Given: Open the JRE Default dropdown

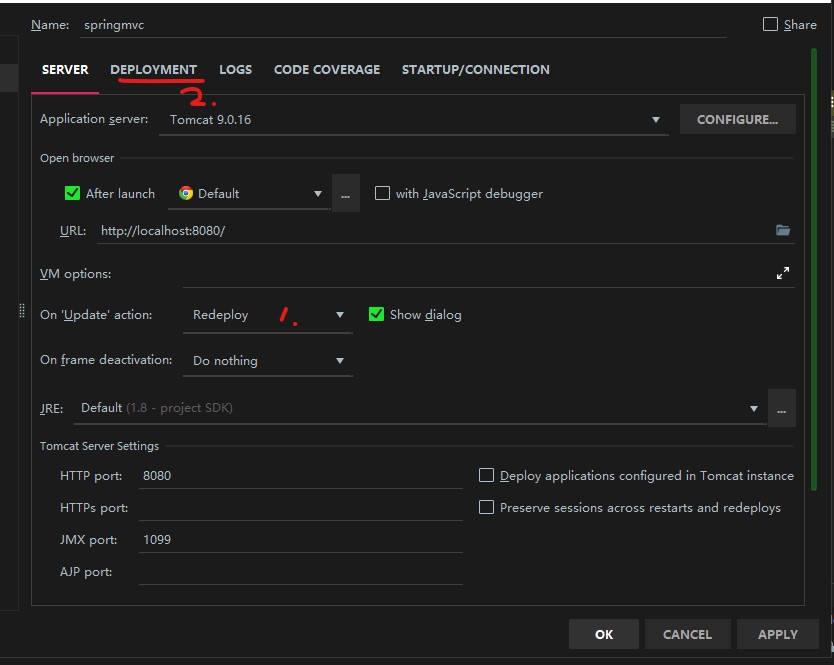Looking at the screenshot, I should [419, 408].
